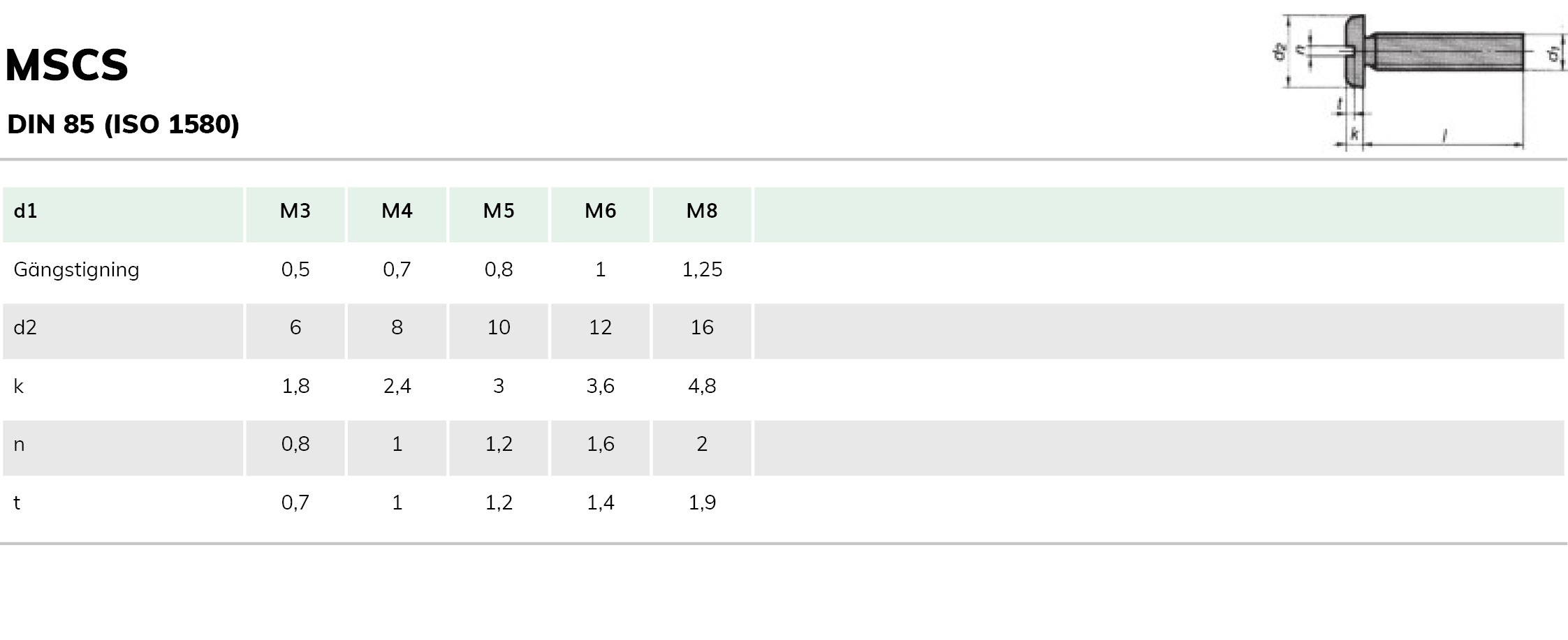
Task: Select the MSCS heading text
Action: 66,66
